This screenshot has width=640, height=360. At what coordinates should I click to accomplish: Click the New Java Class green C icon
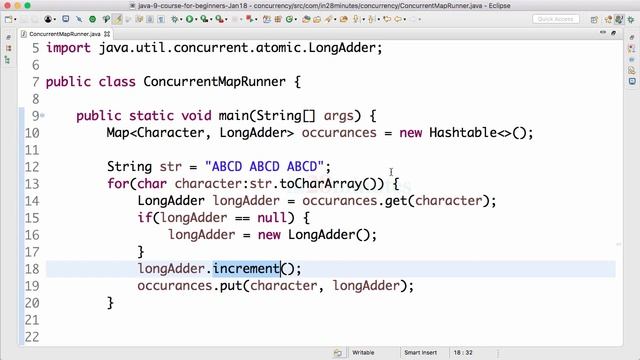pos(289,19)
